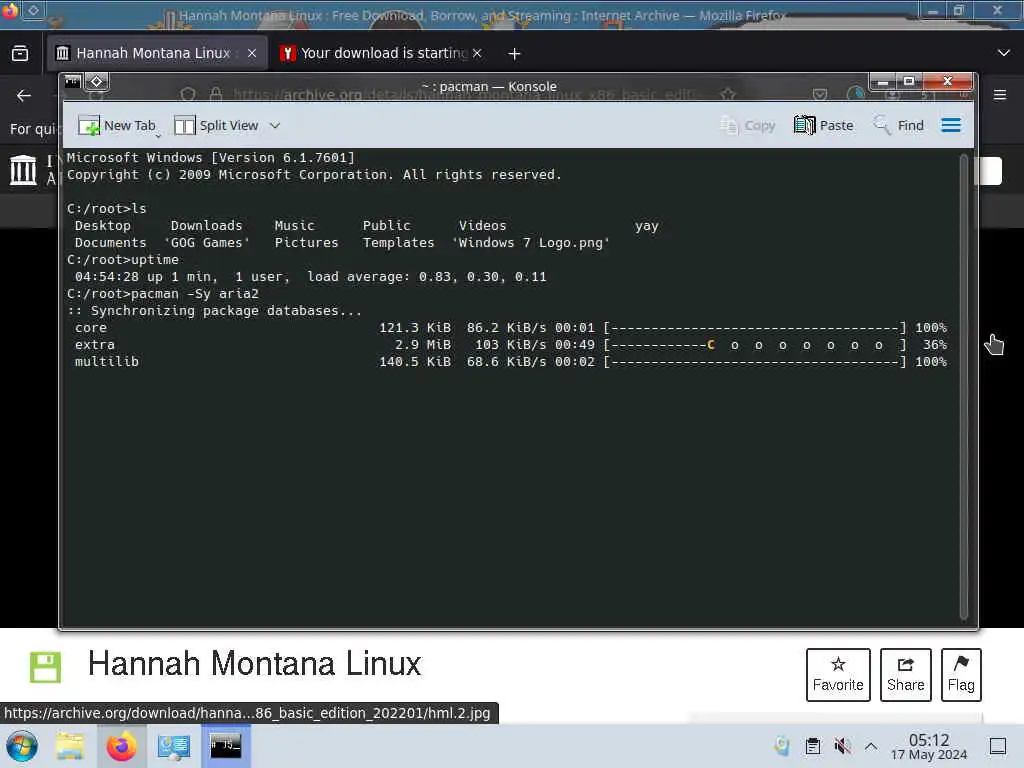Click Konsole terminal icon in taskbar
The height and width of the screenshot is (768, 1024).
(225, 746)
